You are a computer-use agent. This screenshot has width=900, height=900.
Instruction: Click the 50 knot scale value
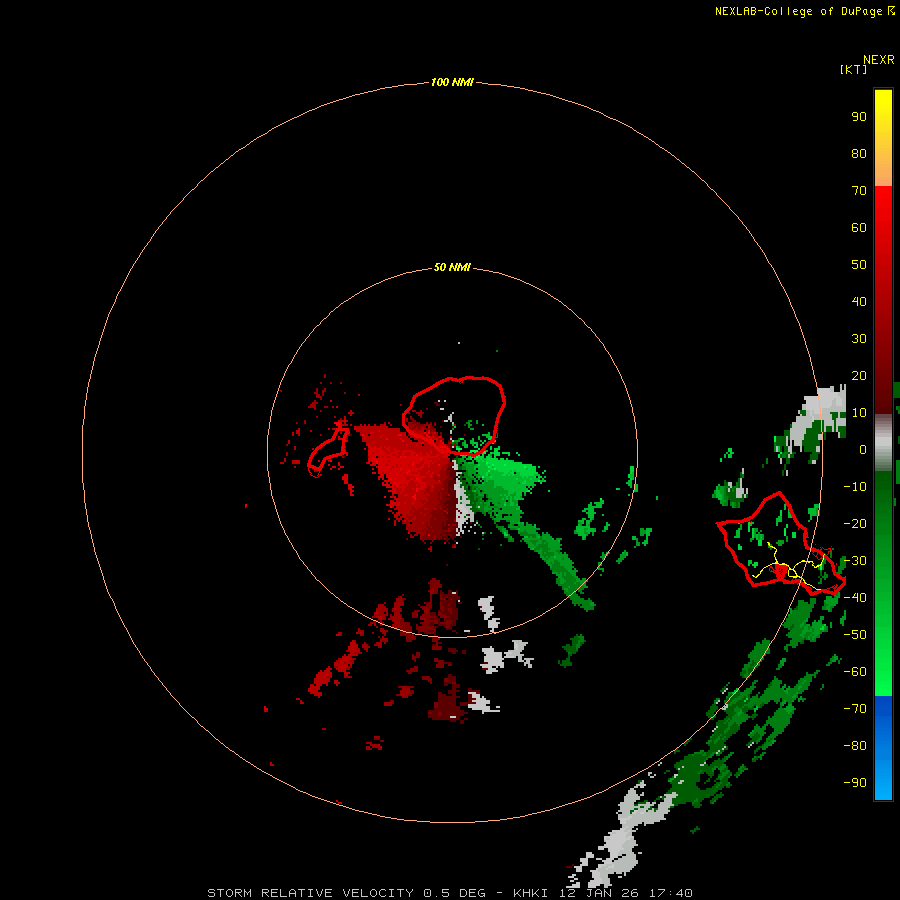859,265
